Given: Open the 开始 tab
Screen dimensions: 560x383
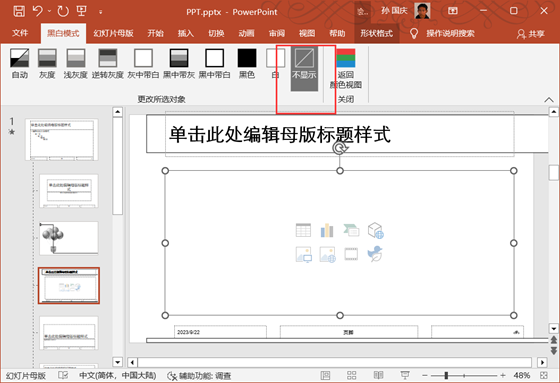Looking at the screenshot, I should [155, 34].
